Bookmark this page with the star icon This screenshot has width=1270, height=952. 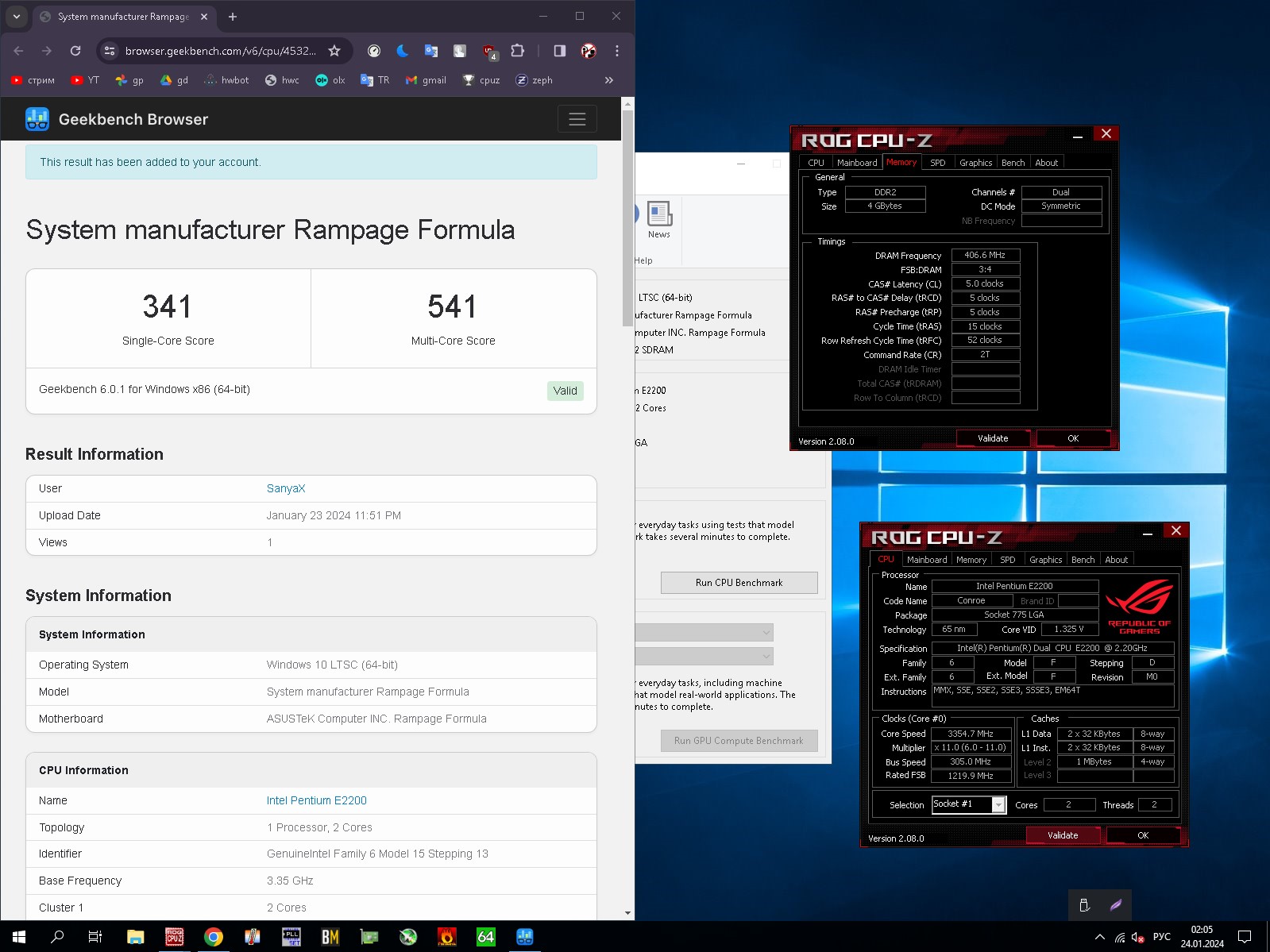click(x=334, y=51)
